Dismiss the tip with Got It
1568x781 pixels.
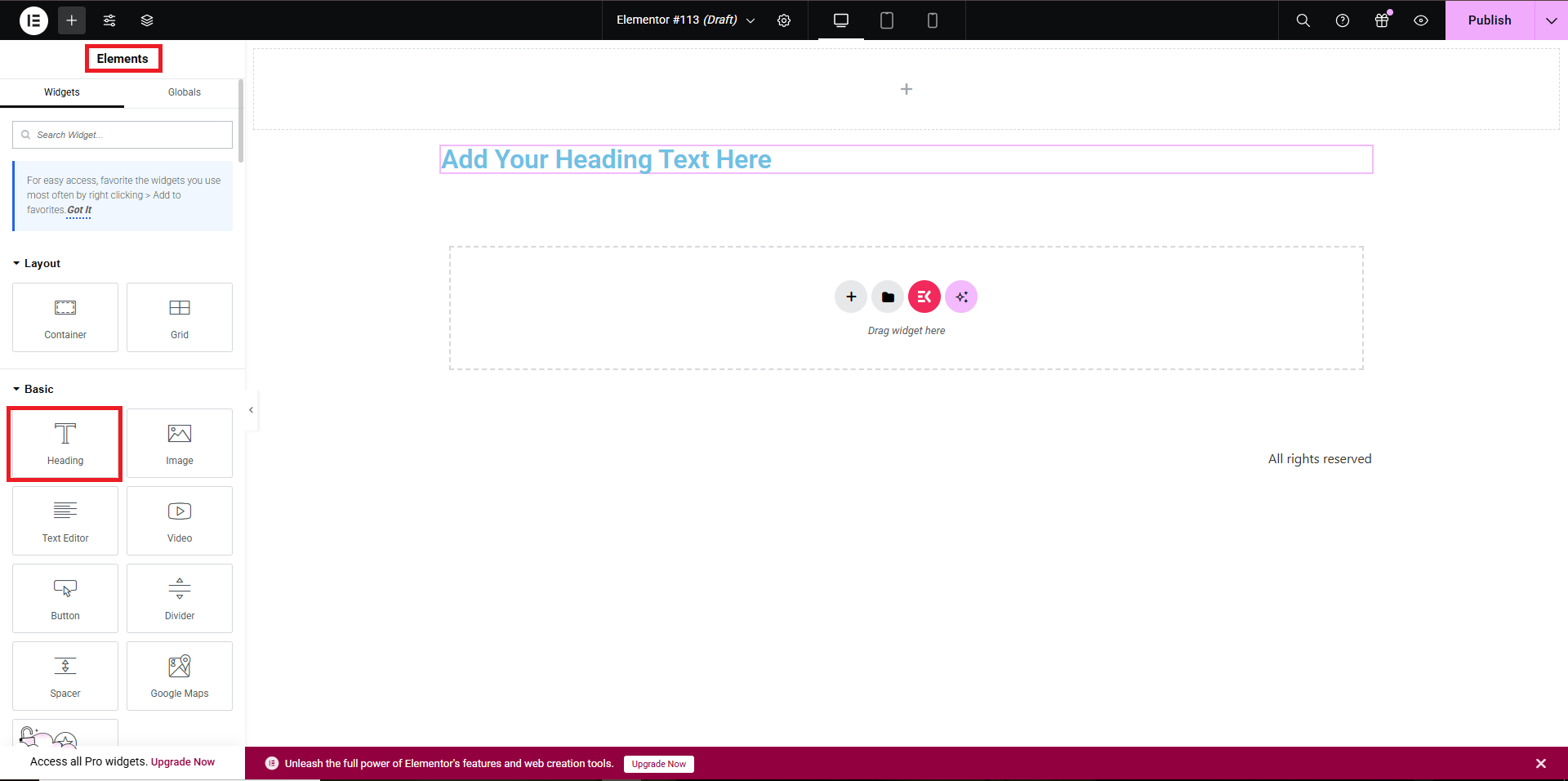(x=79, y=210)
